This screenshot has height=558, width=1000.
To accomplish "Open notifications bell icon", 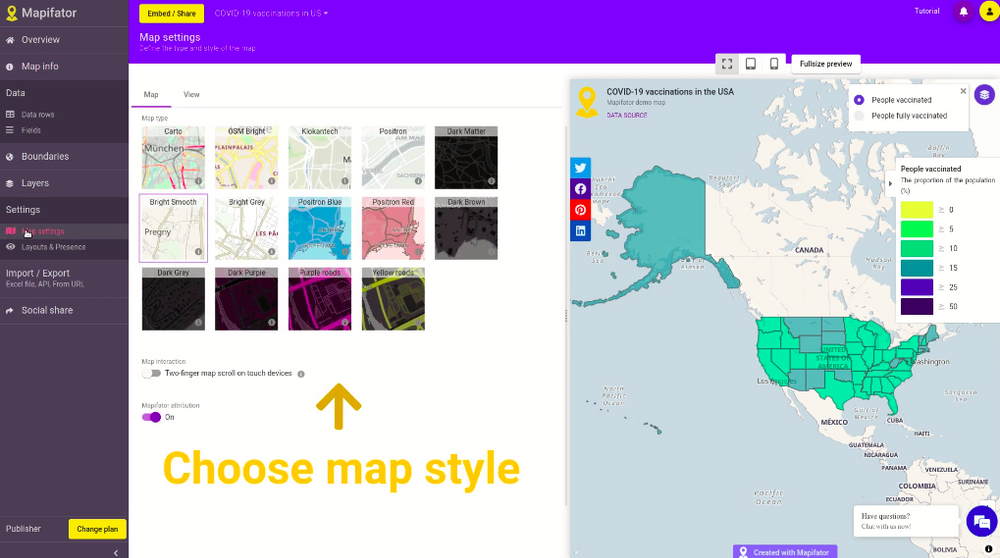I will [x=964, y=11].
